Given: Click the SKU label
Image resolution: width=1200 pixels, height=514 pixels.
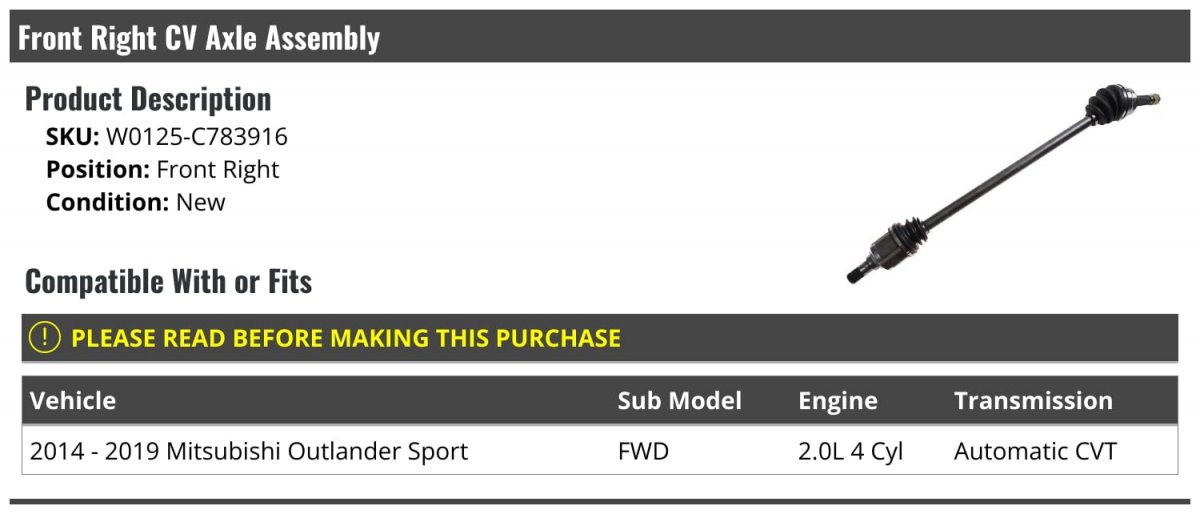Looking at the screenshot, I should (x=73, y=137).
